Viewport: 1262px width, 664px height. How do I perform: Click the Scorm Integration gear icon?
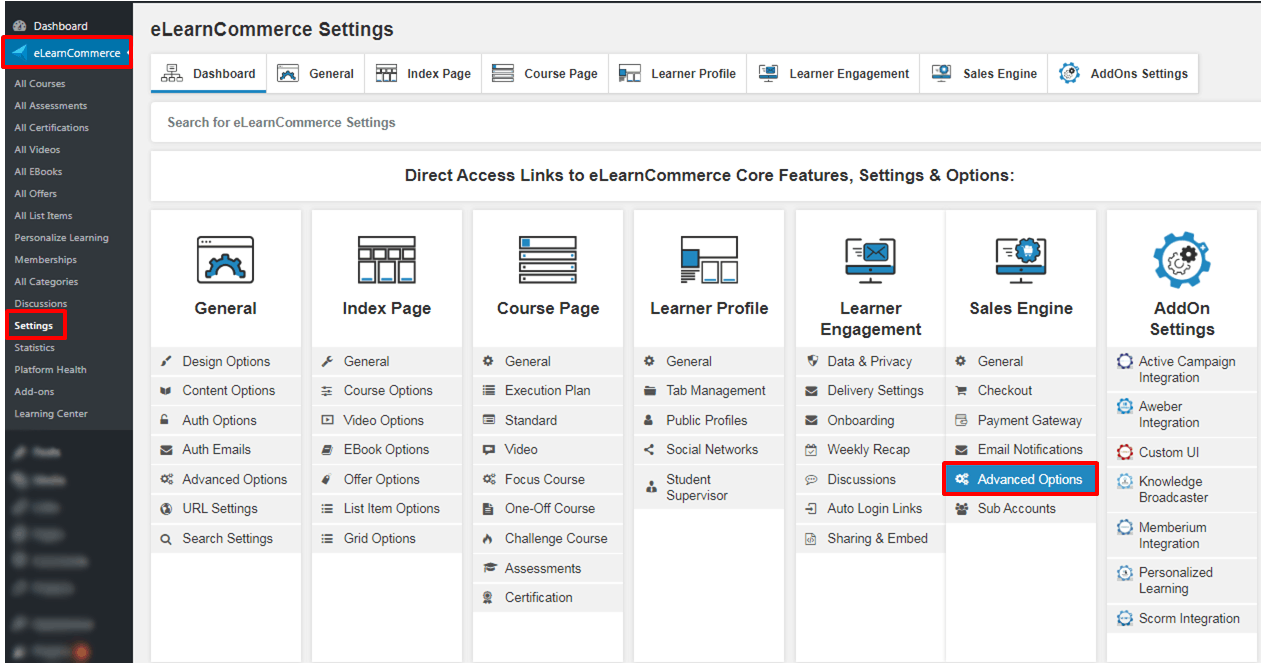(1123, 618)
